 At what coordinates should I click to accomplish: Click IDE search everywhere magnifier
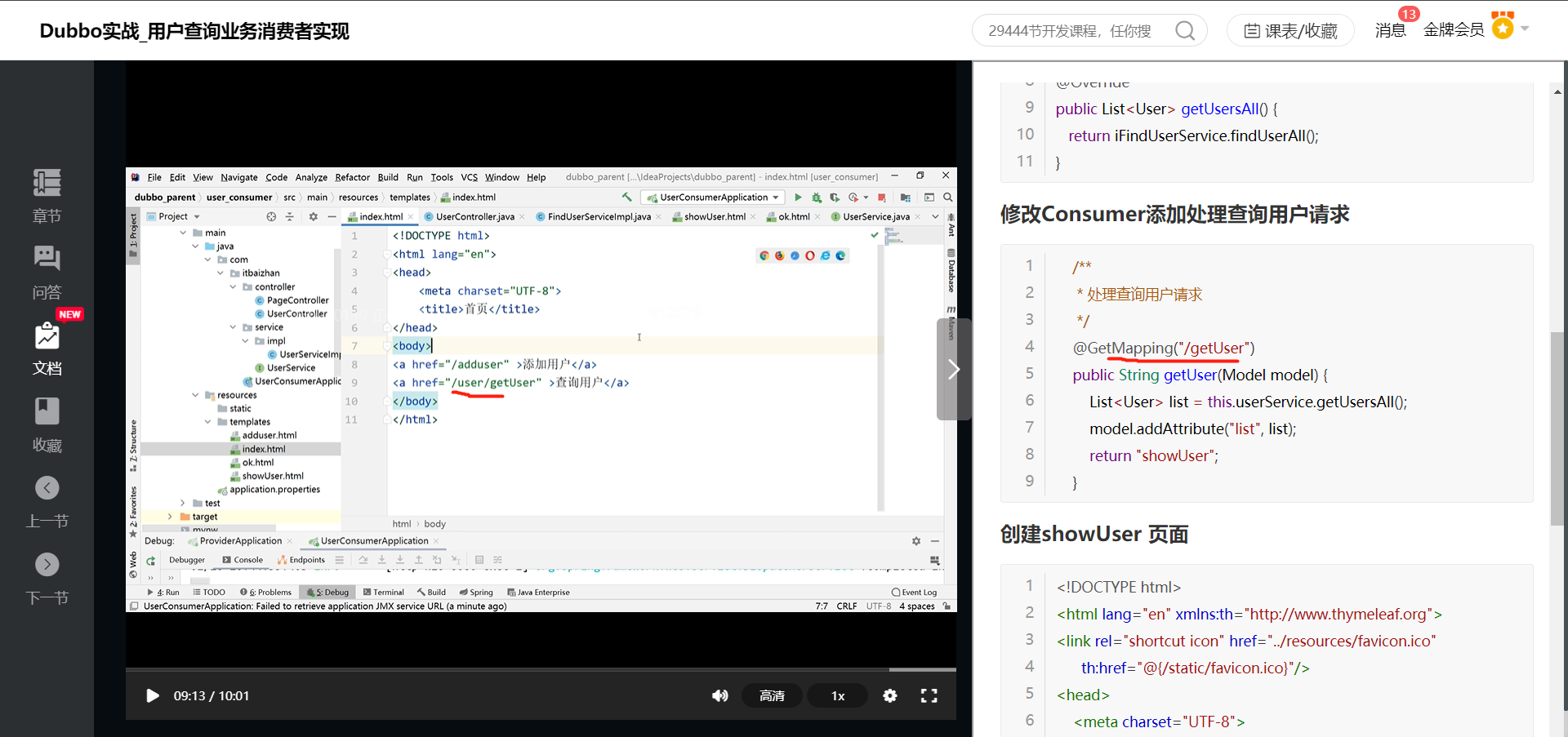tap(948, 198)
